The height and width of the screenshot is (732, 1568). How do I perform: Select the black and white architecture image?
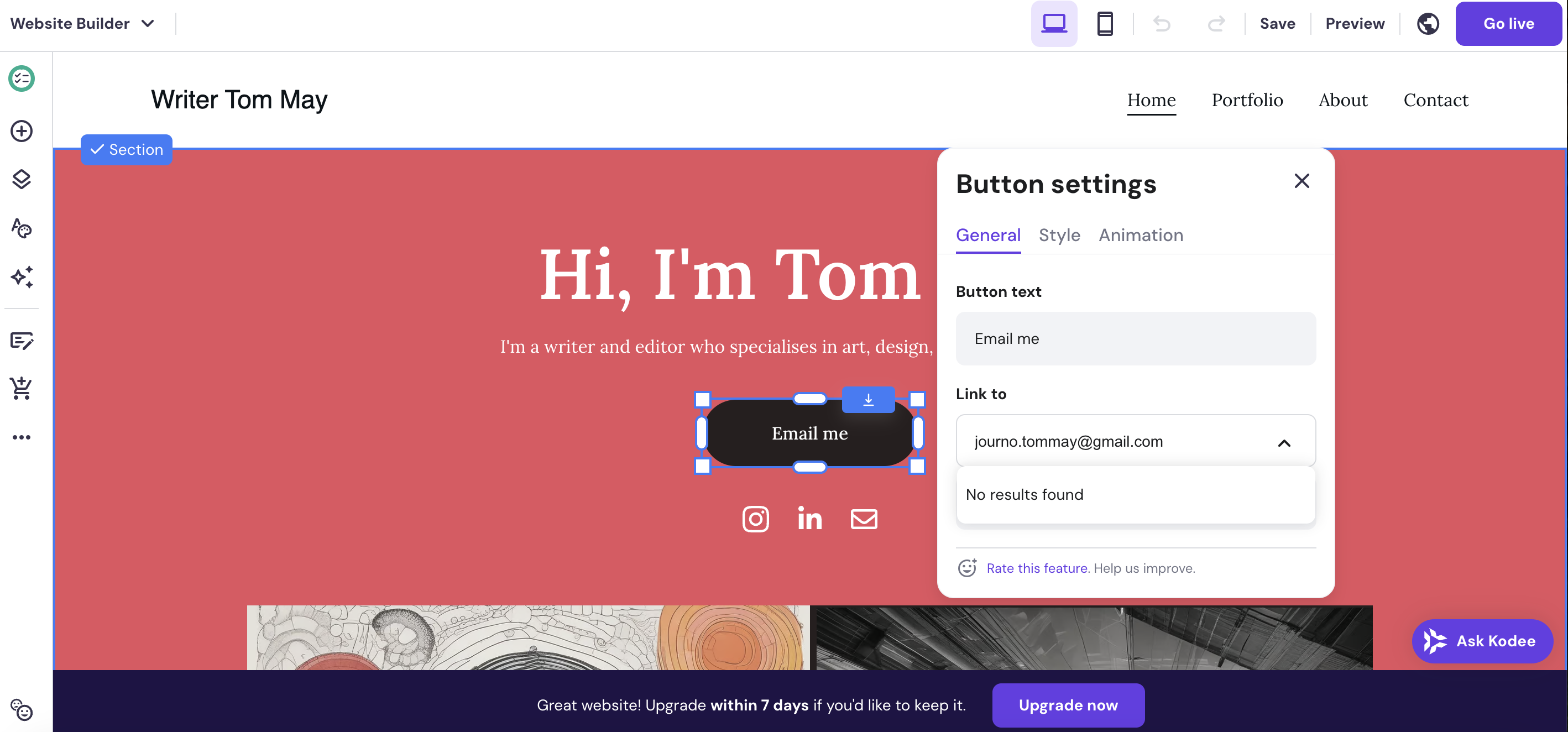point(1094,637)
